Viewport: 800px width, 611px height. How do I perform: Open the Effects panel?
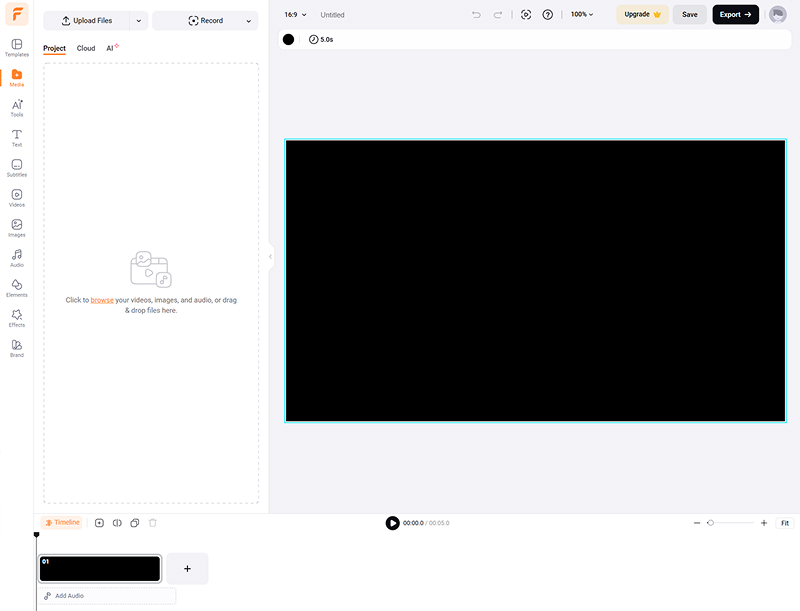(x=17, y=318)
